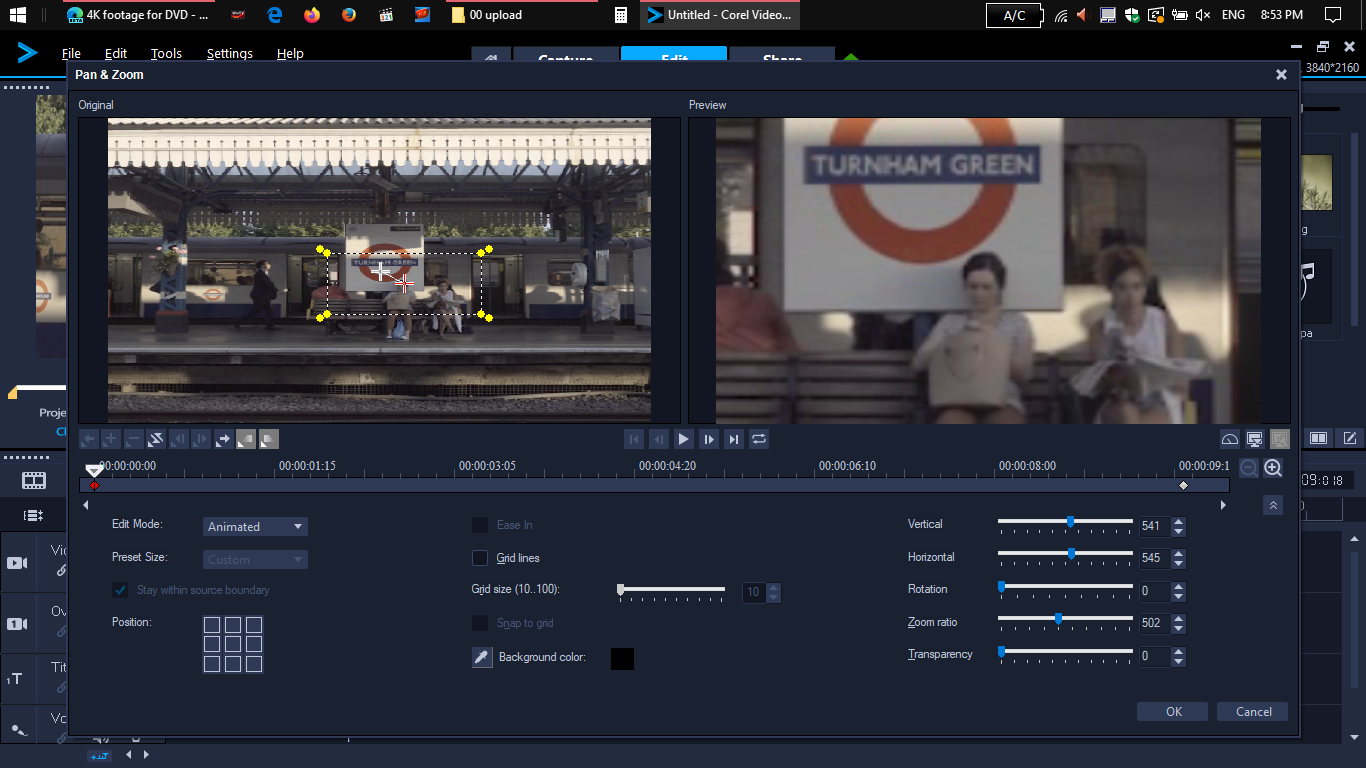Select the bottom-right Position anchor box
This screenshot has height=768, width=1366.
tap(254, 664)
